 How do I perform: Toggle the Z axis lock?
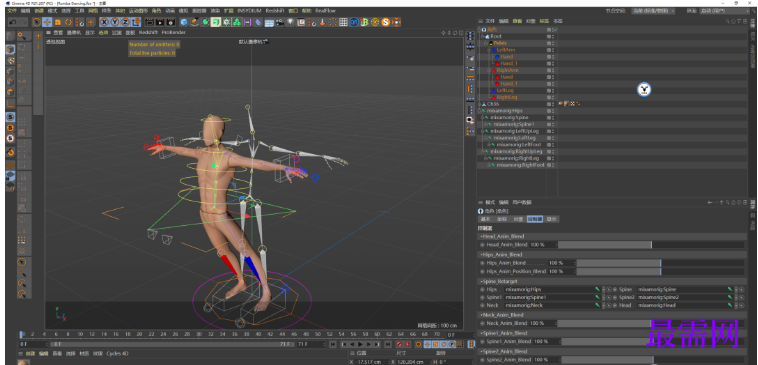(x=126, y=22)
